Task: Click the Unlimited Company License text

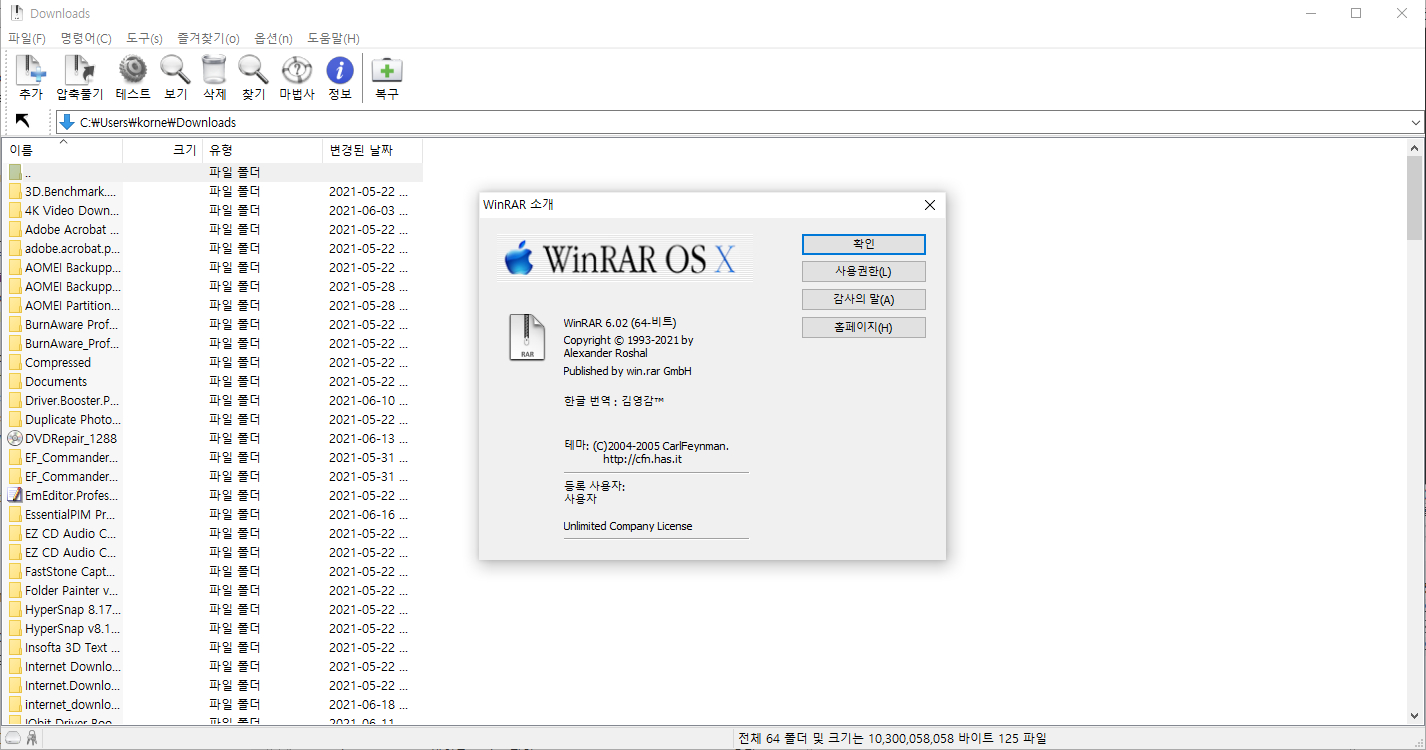Action: pos(628,526)
